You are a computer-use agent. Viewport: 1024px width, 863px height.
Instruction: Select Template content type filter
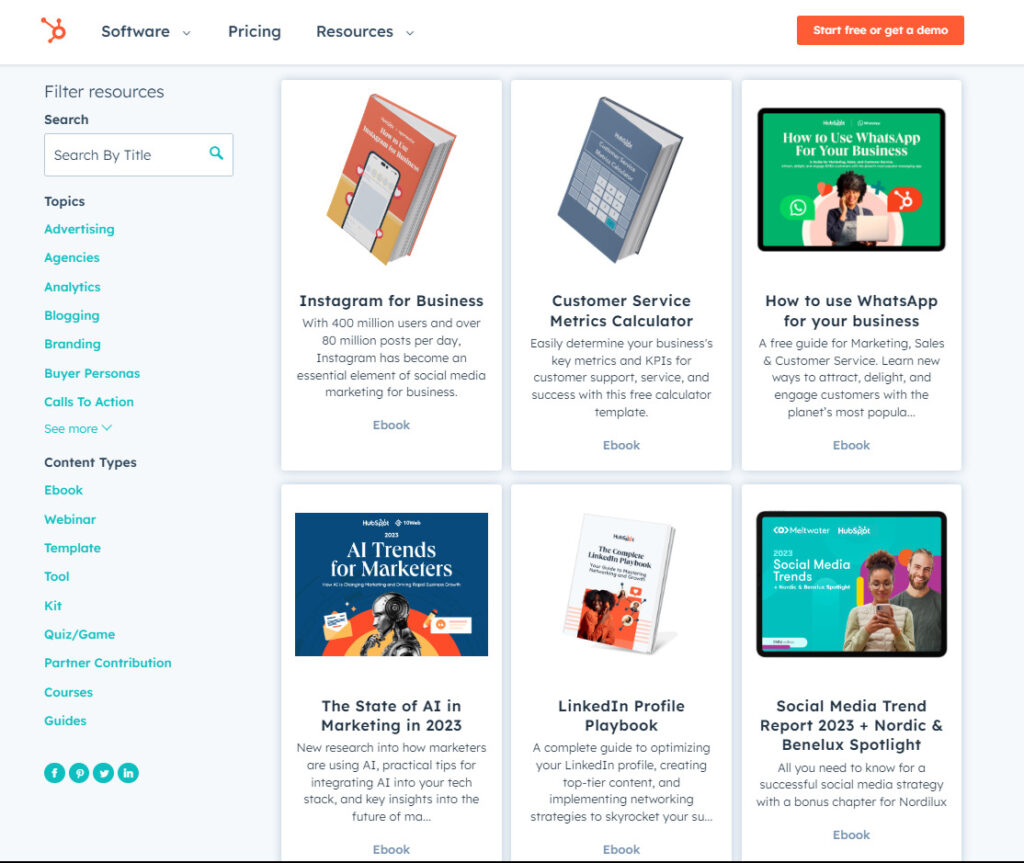[72, 548]
